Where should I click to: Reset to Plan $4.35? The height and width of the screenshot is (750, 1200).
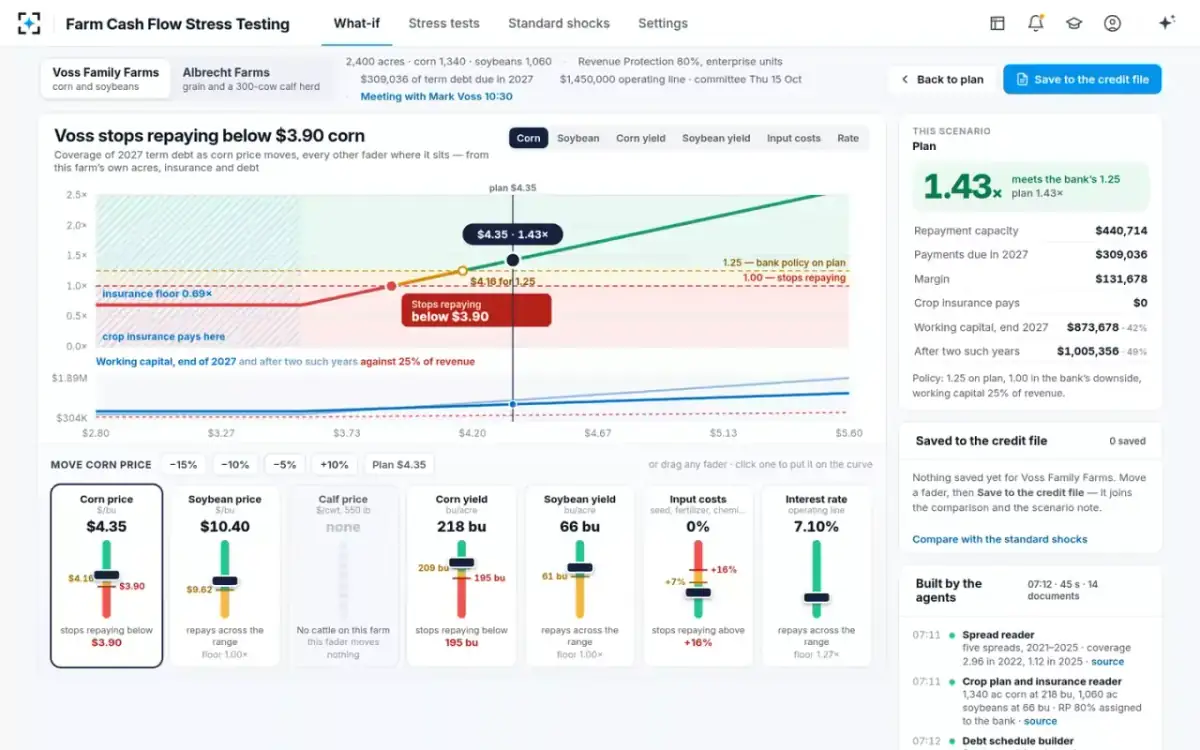point(399,465)
